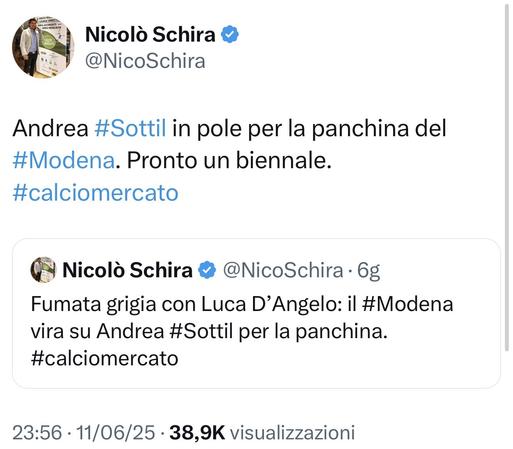Open quoted tweet starting 'Fumata grigia'
The height and width of the screenshot is (449, 513).
pos(256,313)
